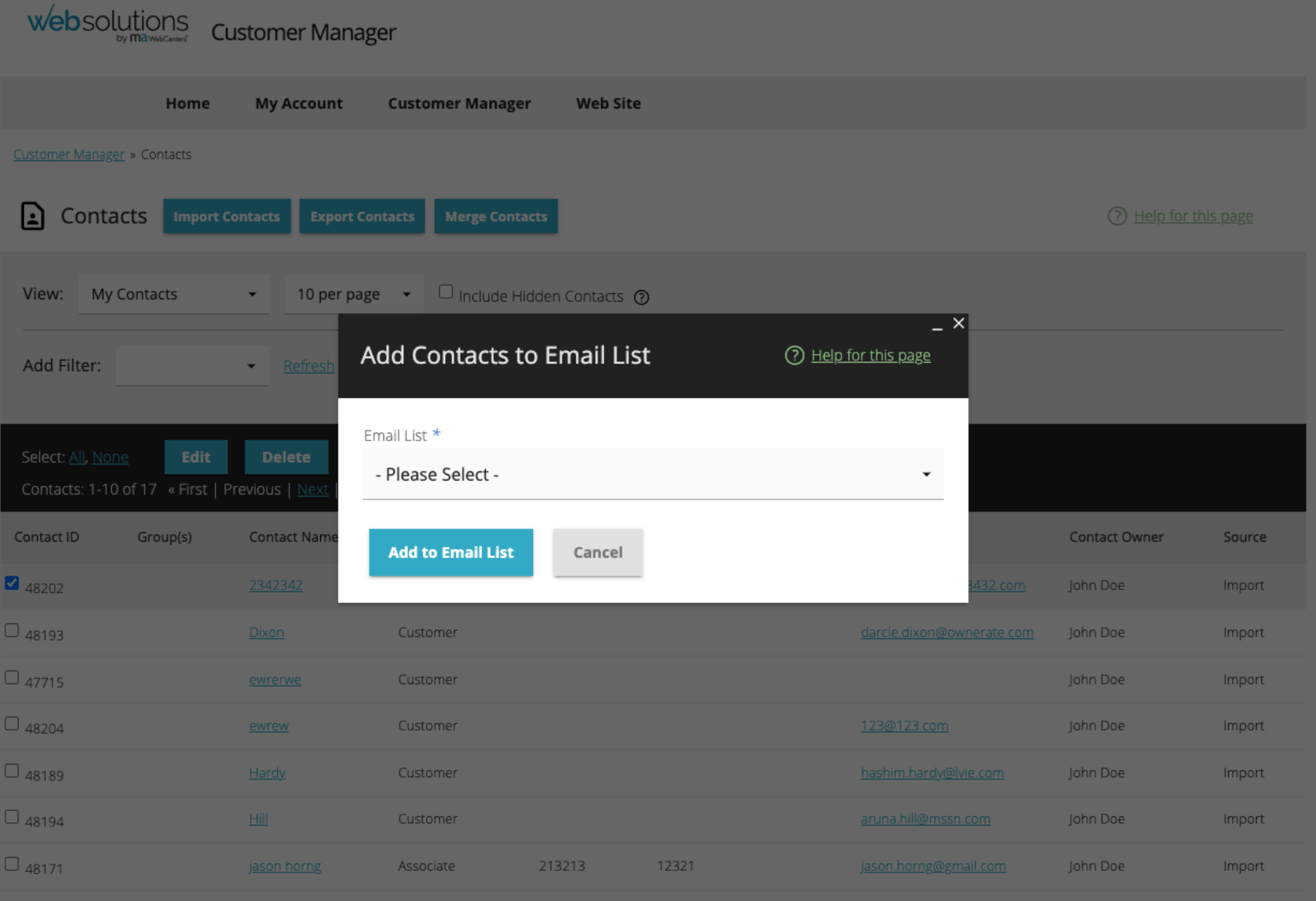Open contact Hardy
This screenshot has height=901, width=1316.
pos(267,773)
